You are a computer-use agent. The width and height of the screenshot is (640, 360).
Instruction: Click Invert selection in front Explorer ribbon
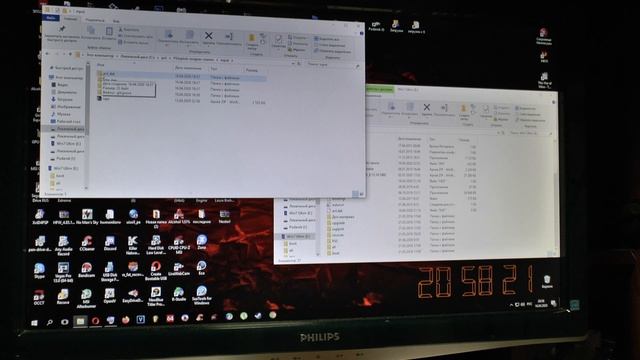click(332, 51)
